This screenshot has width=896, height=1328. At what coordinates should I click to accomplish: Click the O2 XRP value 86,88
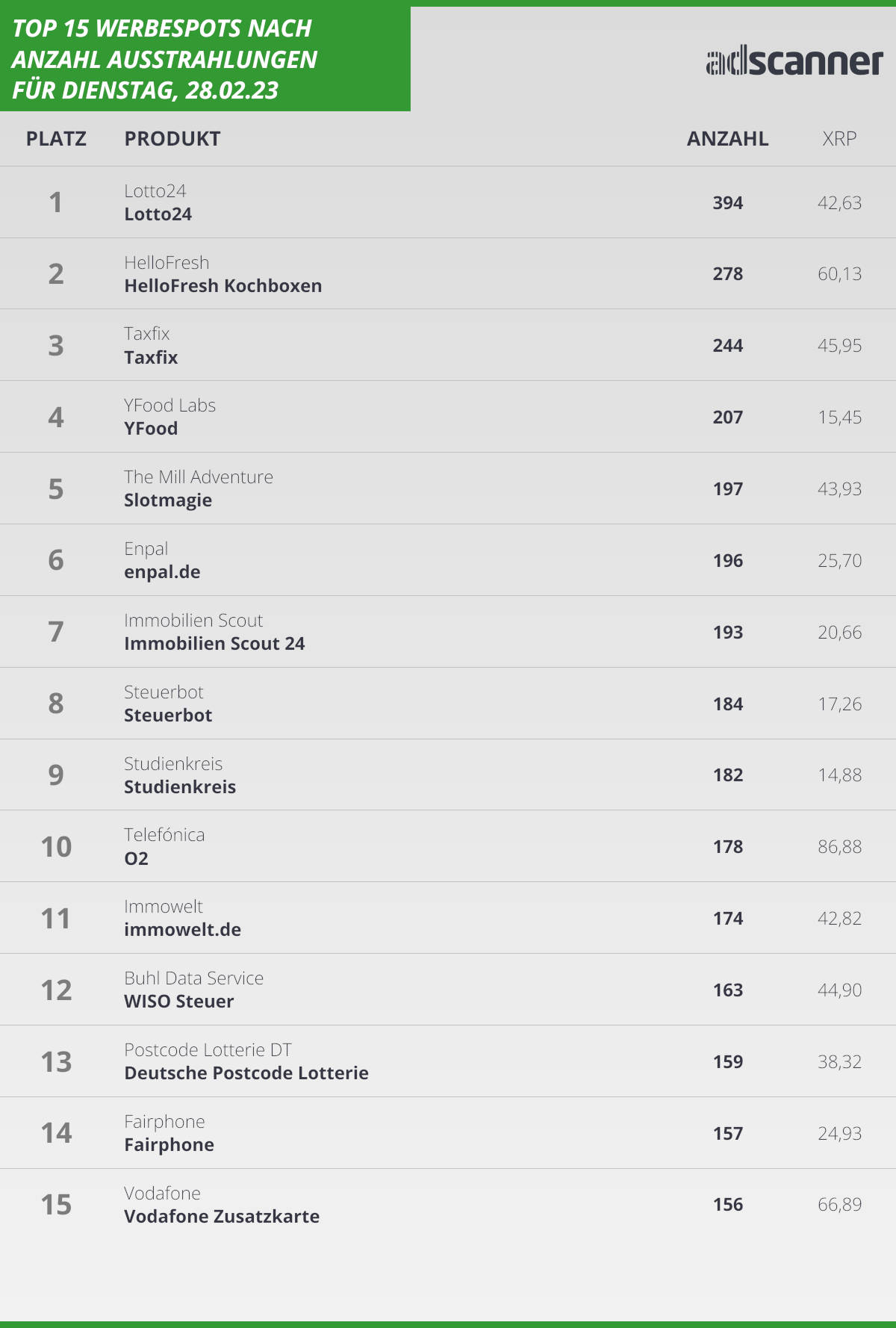pos(839,847)
